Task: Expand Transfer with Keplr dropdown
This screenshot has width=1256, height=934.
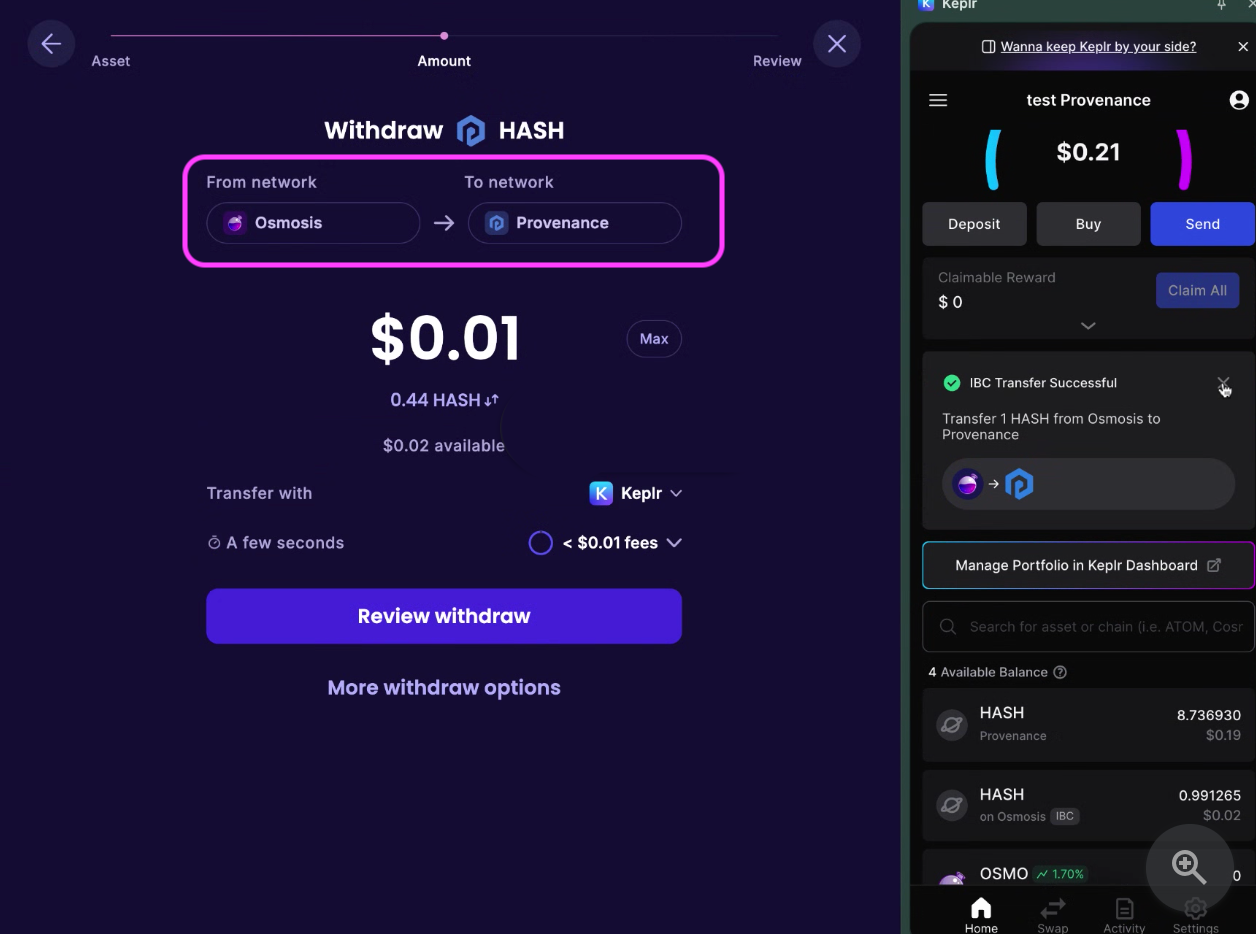Action: click(x=636, y=493)
